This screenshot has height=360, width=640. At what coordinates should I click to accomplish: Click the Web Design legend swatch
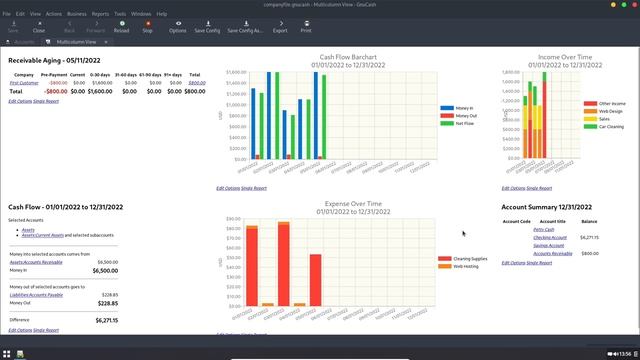point(590,111)
